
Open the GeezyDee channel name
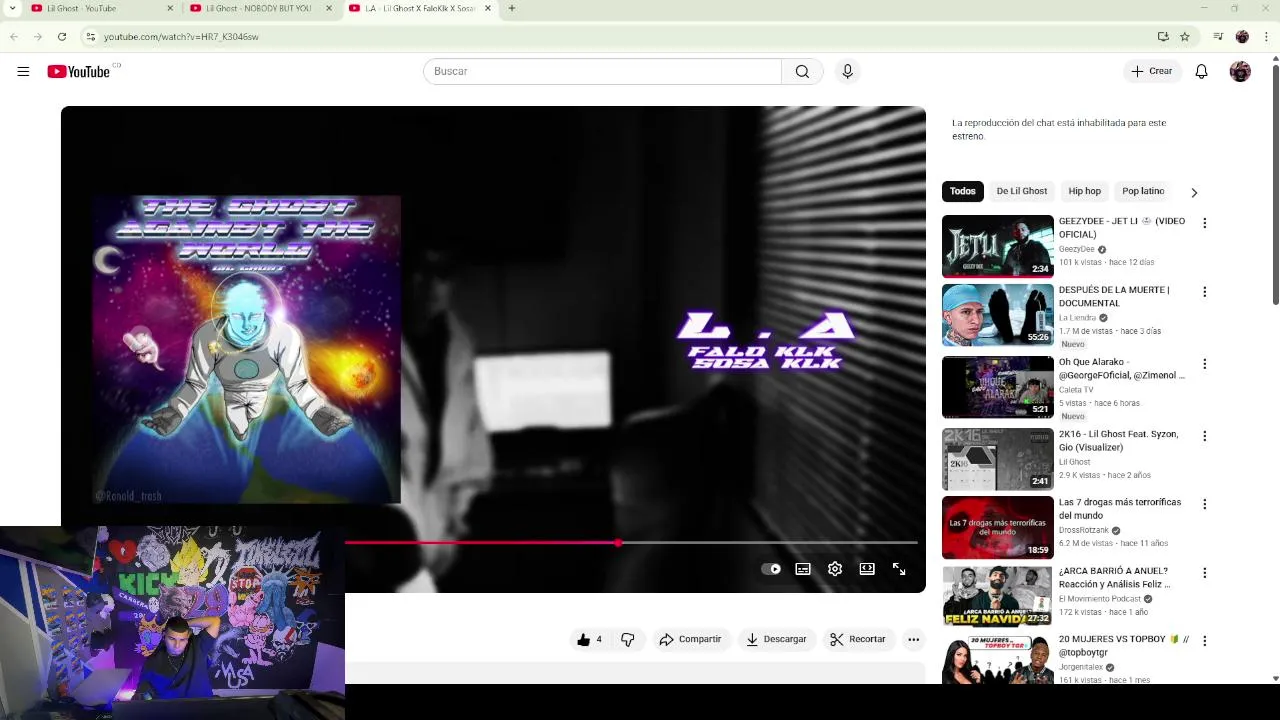click(x=1076, y=249)
